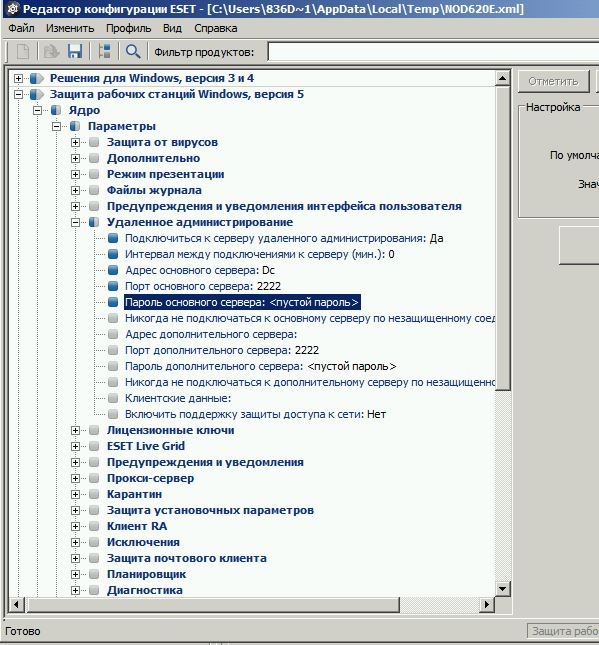Image resolution: width=599 pixels, height=645 pixels.
Task: Click the Open file toolbar icon
Action: point(51,51)
